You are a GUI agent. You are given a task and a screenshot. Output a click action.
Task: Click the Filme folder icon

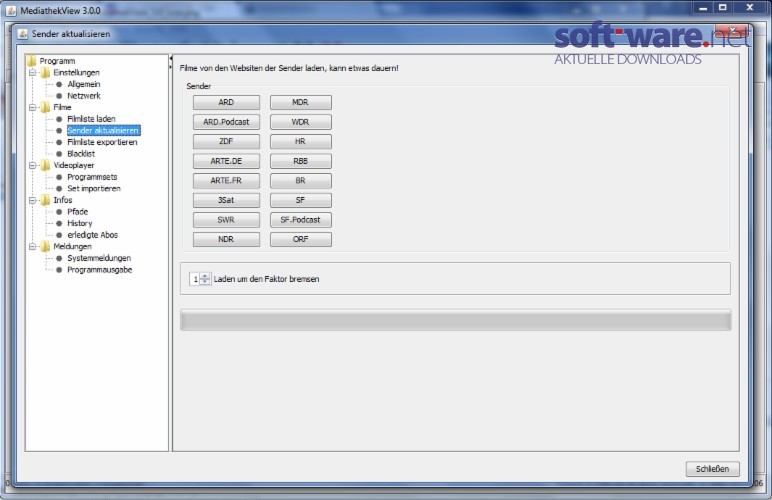pyautogui.click(x=45, y=107)
